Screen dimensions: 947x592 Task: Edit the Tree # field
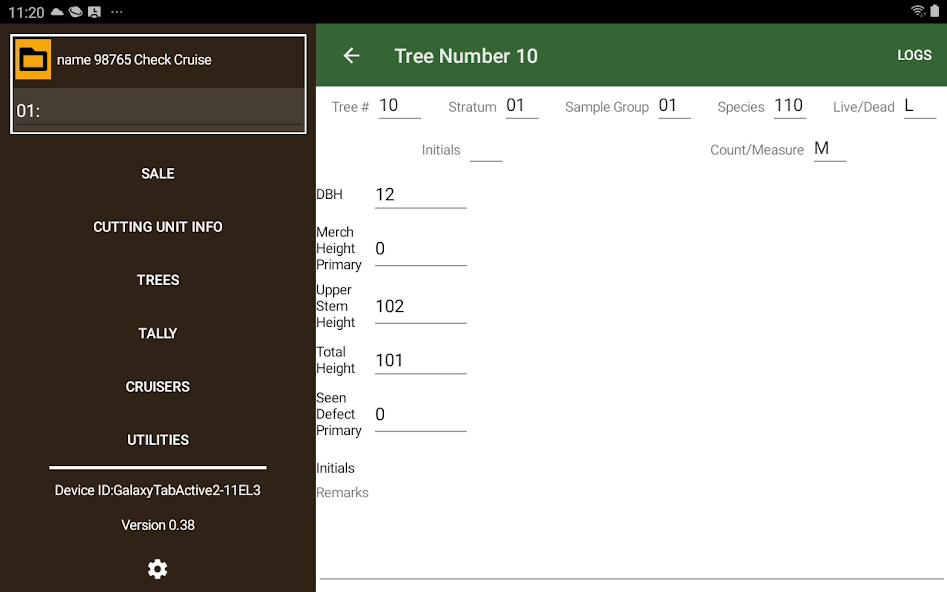(x=399, y=106)
